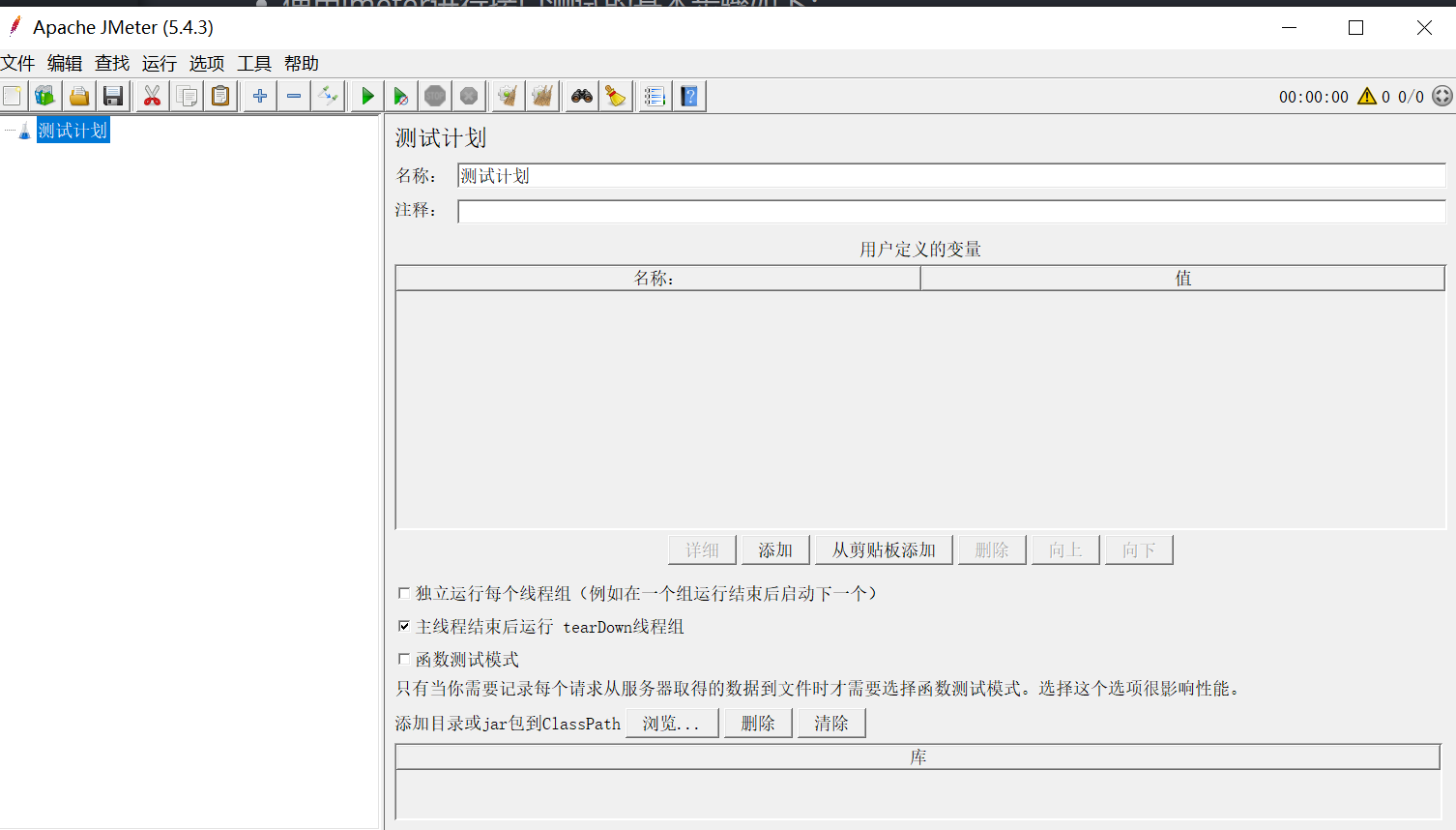
Task: Open the Templates icon
Action: pyautogui.click(x=45, y=96)
